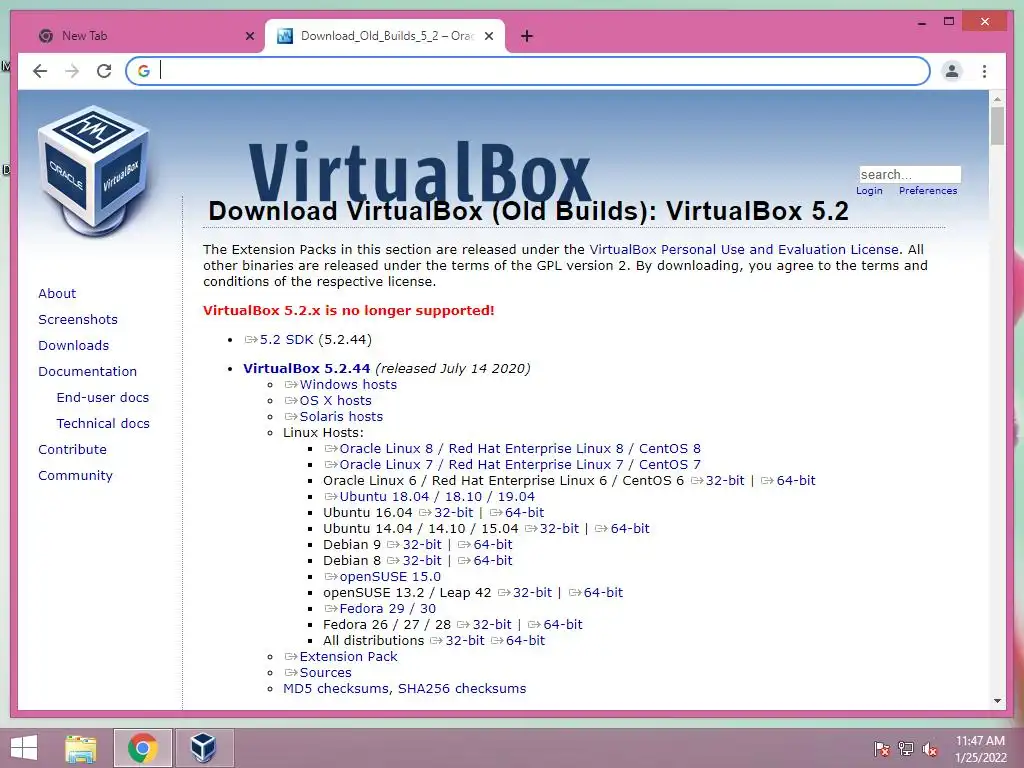Open the Login link

869,191
